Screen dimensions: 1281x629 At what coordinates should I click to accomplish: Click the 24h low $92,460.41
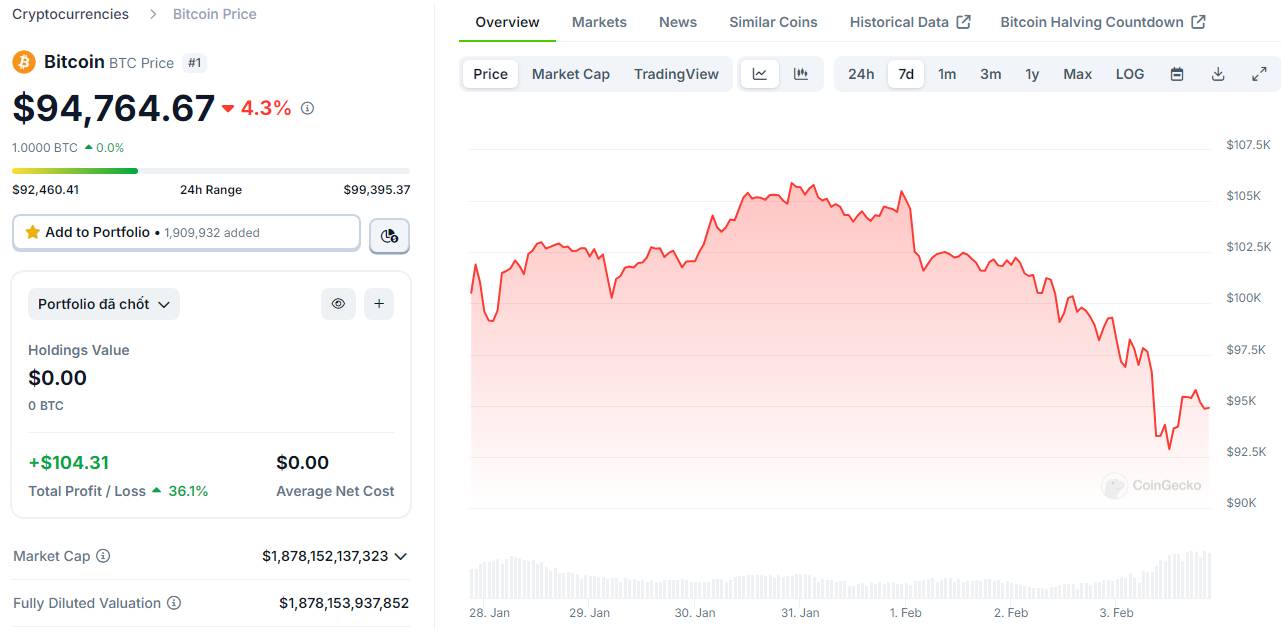tap(45, 190)
